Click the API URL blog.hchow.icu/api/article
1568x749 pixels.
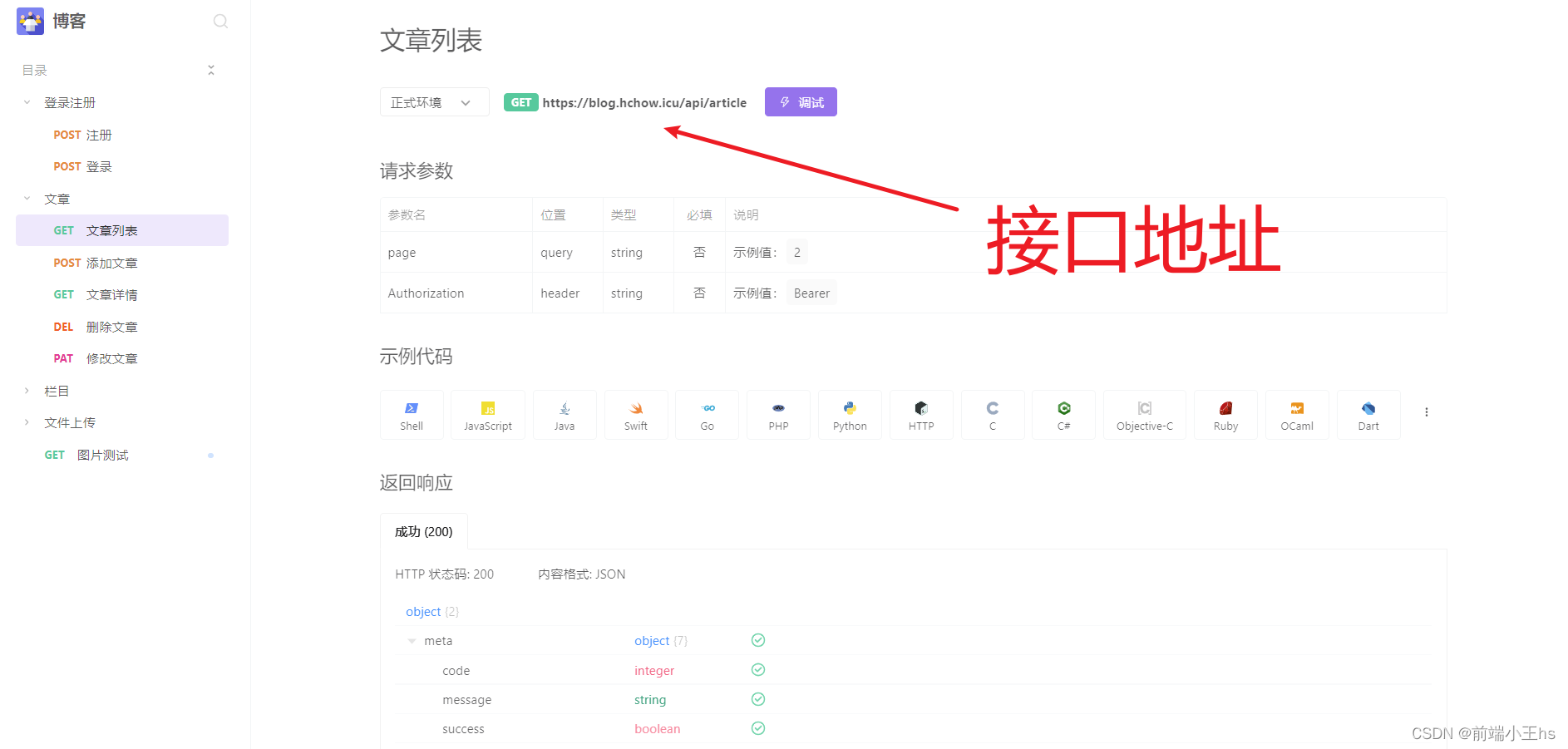point(644,103)
